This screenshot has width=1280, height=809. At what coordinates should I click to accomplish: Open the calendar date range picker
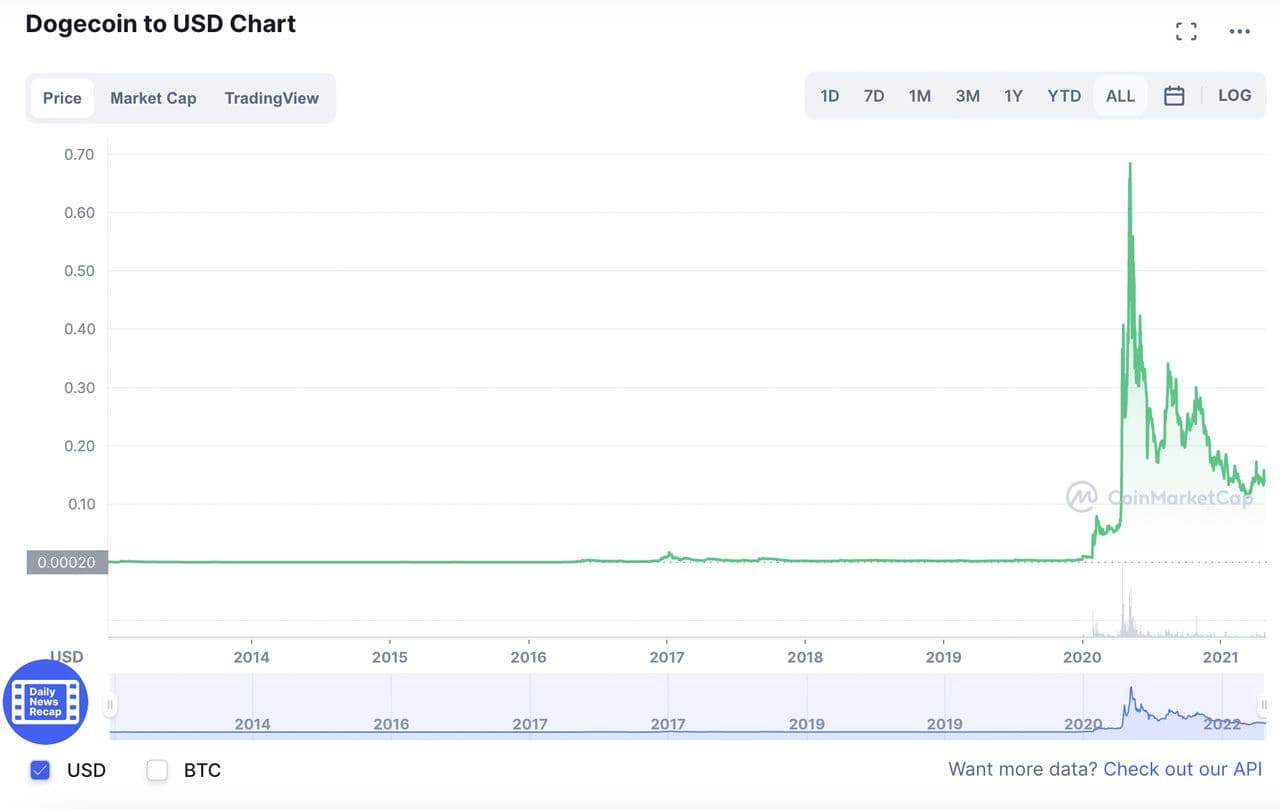coord(1174,96)
